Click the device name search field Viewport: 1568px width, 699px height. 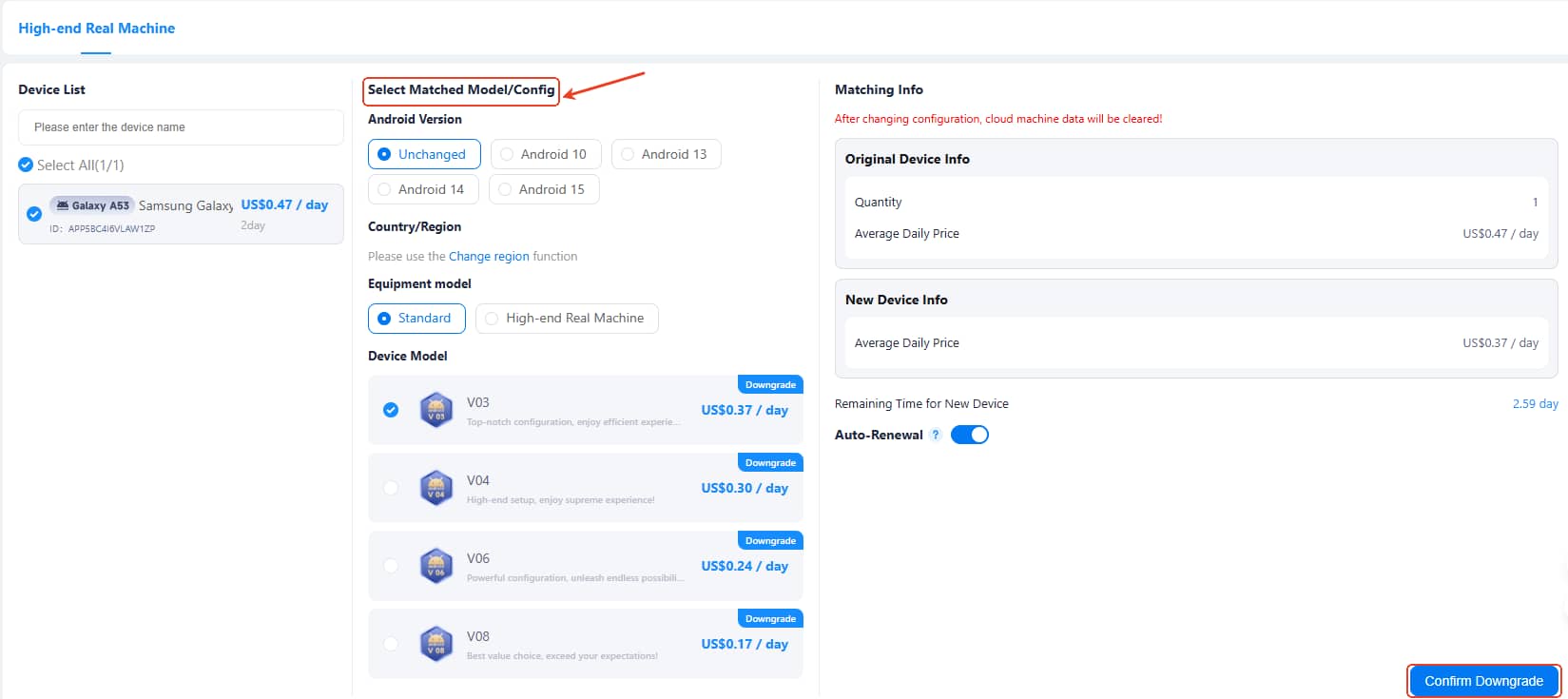point(181,127)
